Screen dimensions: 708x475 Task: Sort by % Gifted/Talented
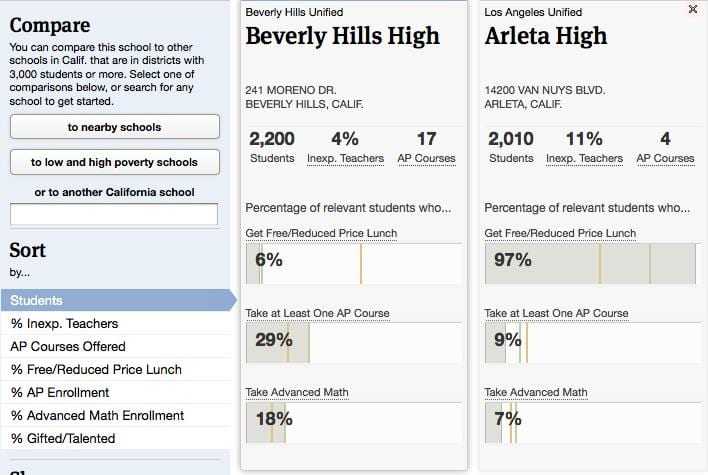coord(63,438)
